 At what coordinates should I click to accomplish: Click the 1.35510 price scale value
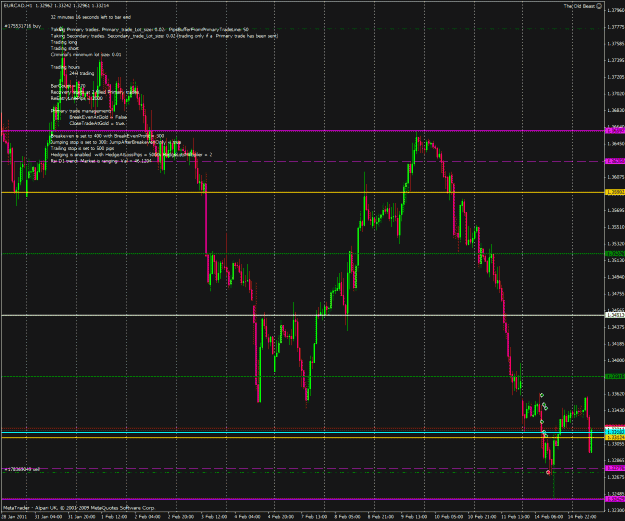pyautogui.click(x=616, y=227)
